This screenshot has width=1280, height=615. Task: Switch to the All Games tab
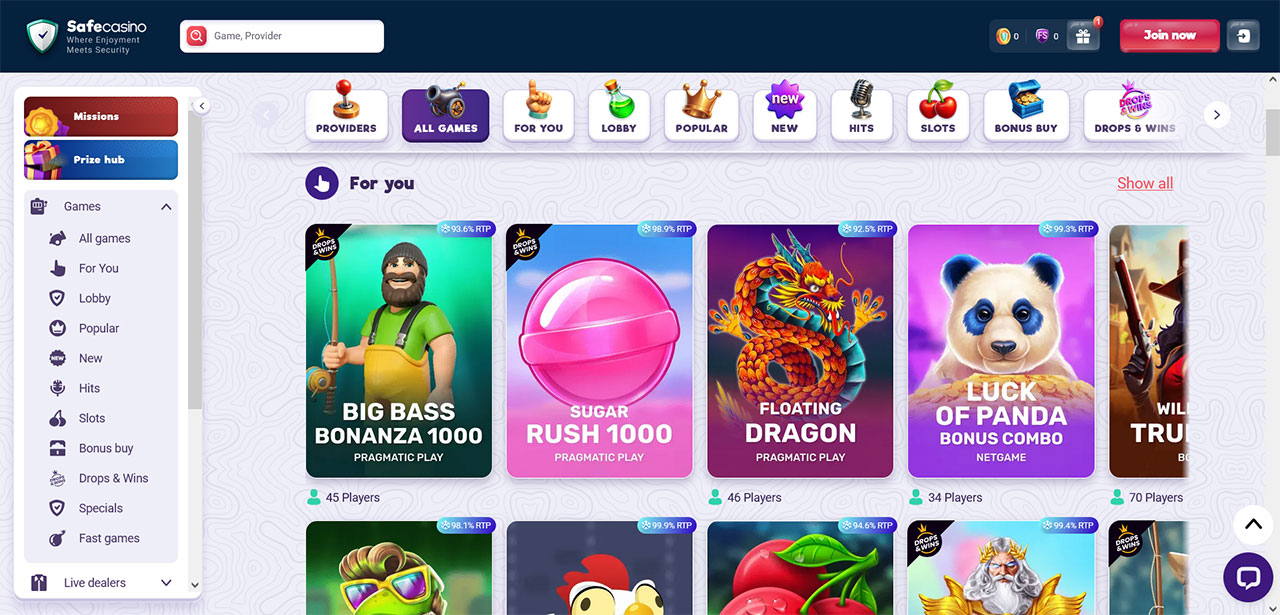(445, 112)
